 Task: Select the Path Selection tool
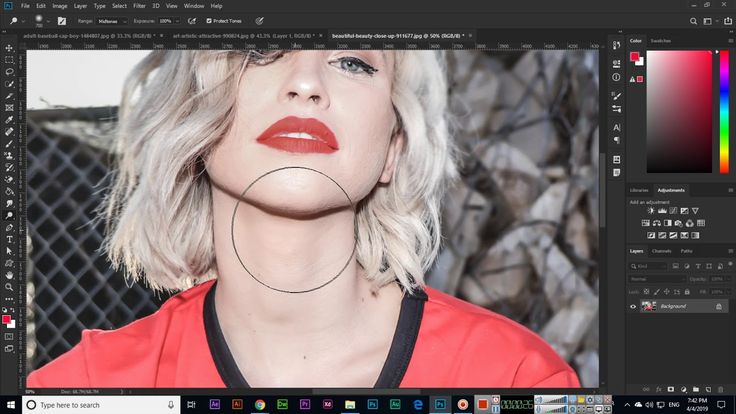tap(9, 251)
